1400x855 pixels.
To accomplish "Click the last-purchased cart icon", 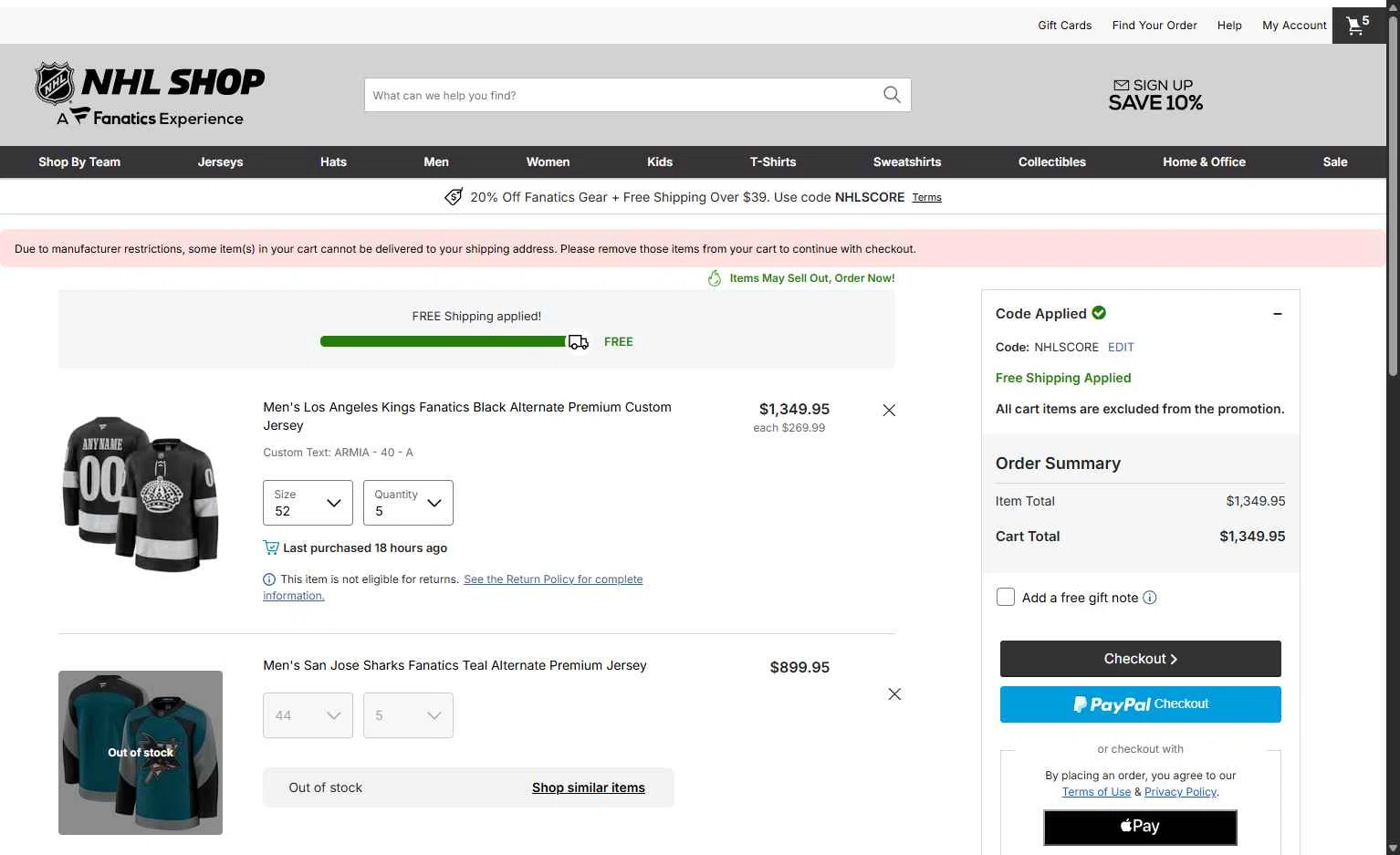I will (271, 547).
